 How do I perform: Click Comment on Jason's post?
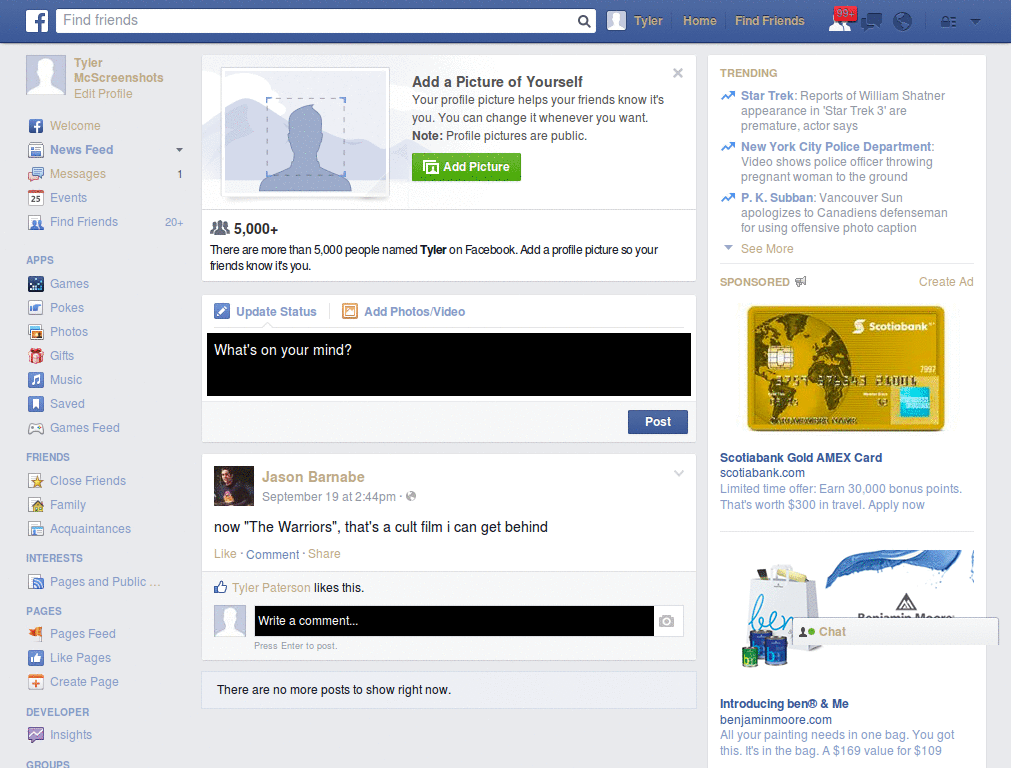coord(272,554)
